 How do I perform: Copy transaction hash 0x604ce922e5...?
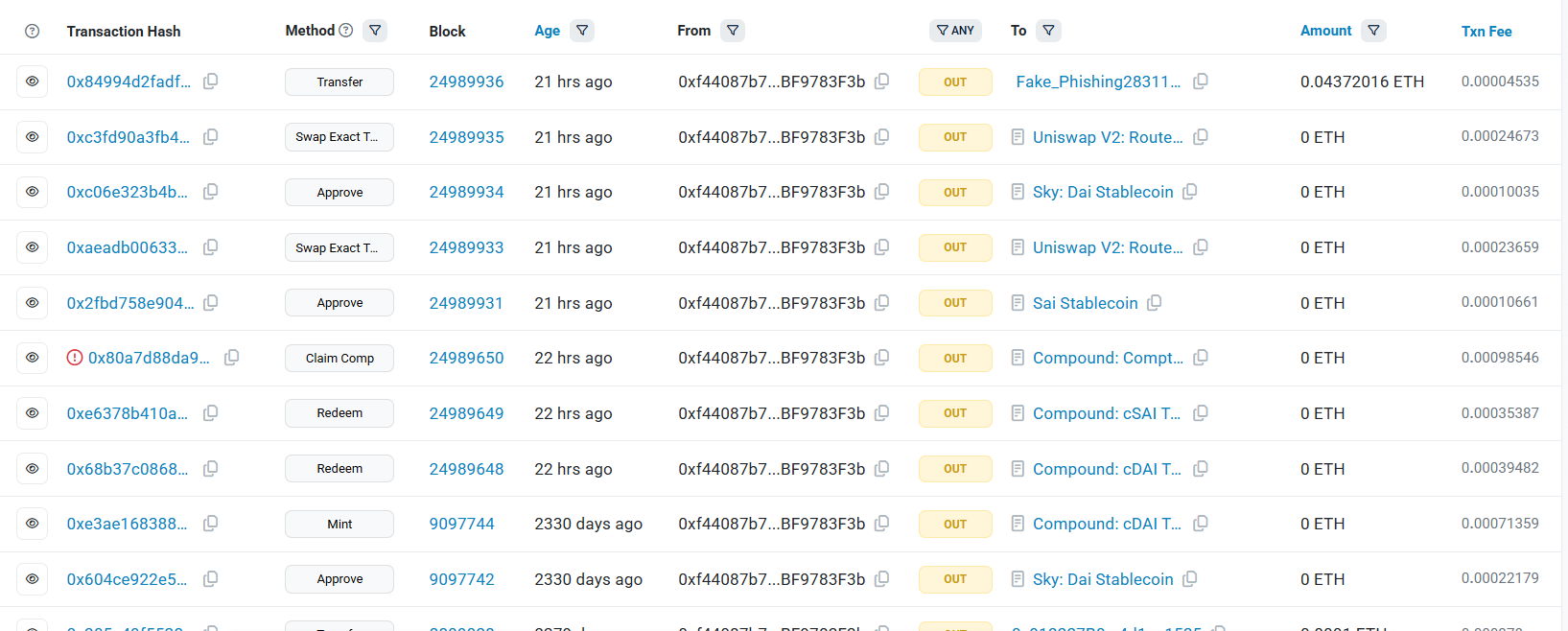click(211, 579)
